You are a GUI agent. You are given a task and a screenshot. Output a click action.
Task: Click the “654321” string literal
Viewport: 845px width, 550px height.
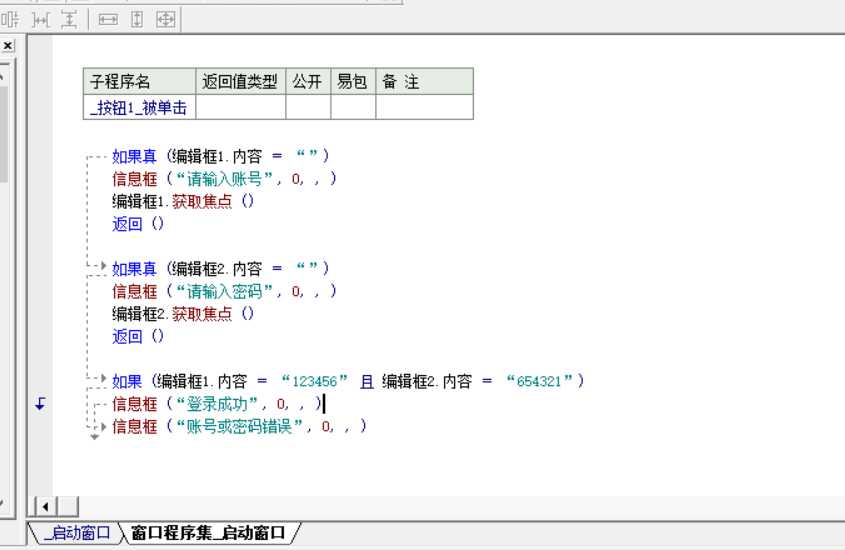point(539,381)
